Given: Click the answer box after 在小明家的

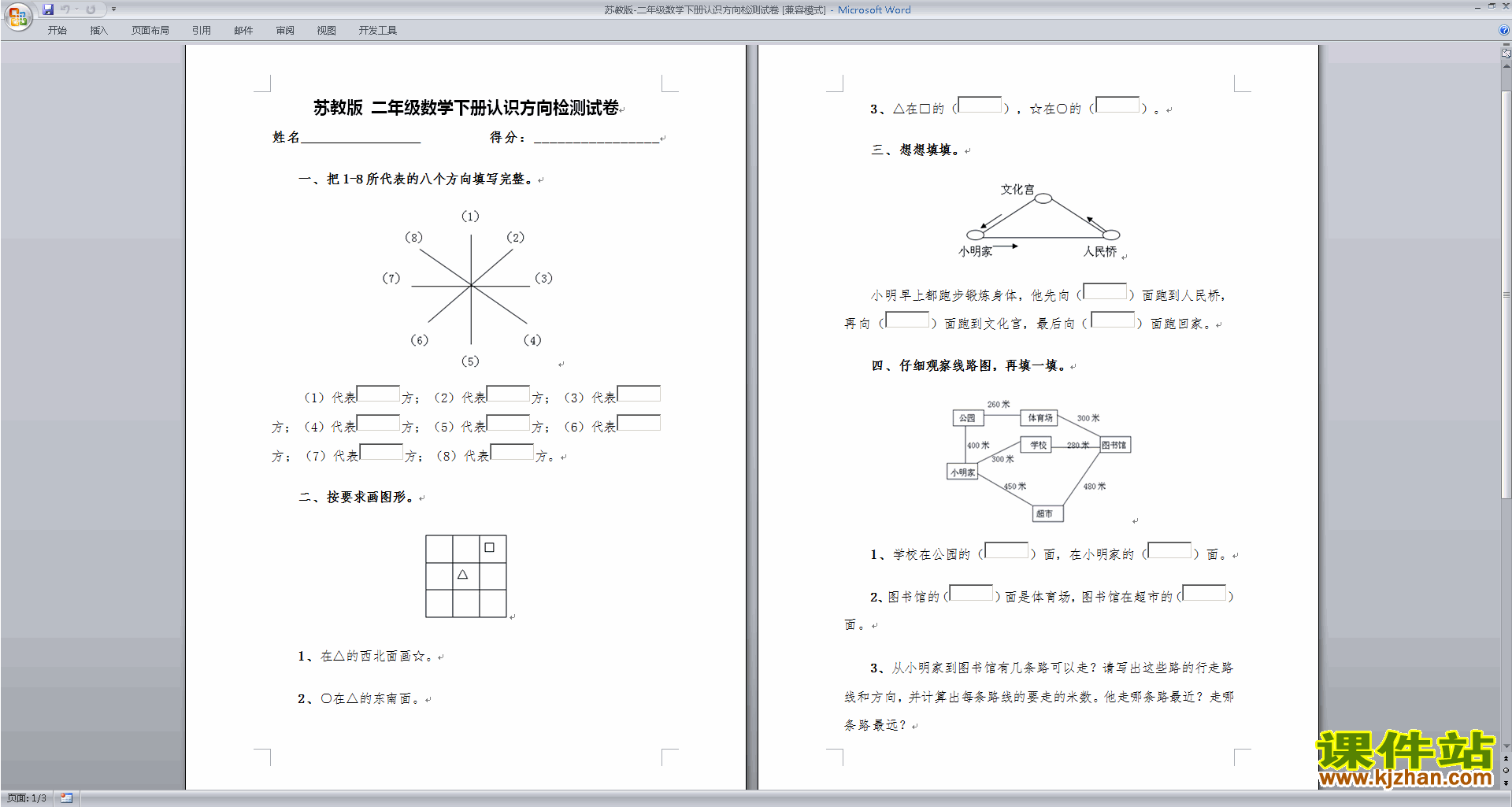Looking at the screenshot, I should coord(1170,550).
